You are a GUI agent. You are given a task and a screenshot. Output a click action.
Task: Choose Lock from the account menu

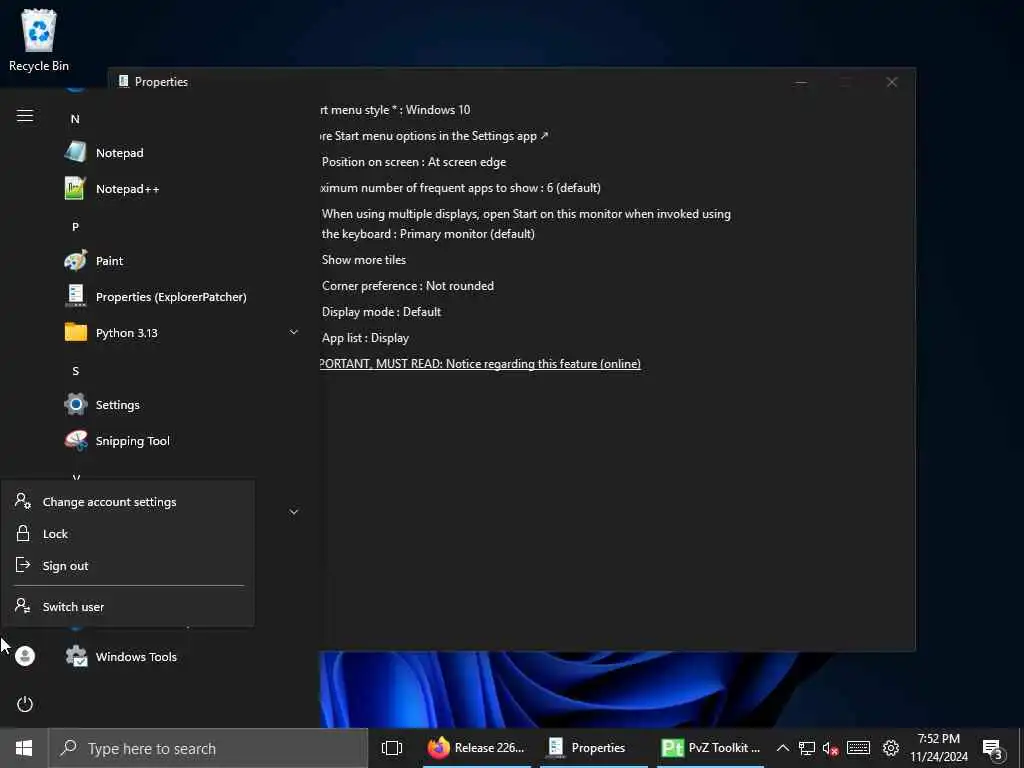128,534
